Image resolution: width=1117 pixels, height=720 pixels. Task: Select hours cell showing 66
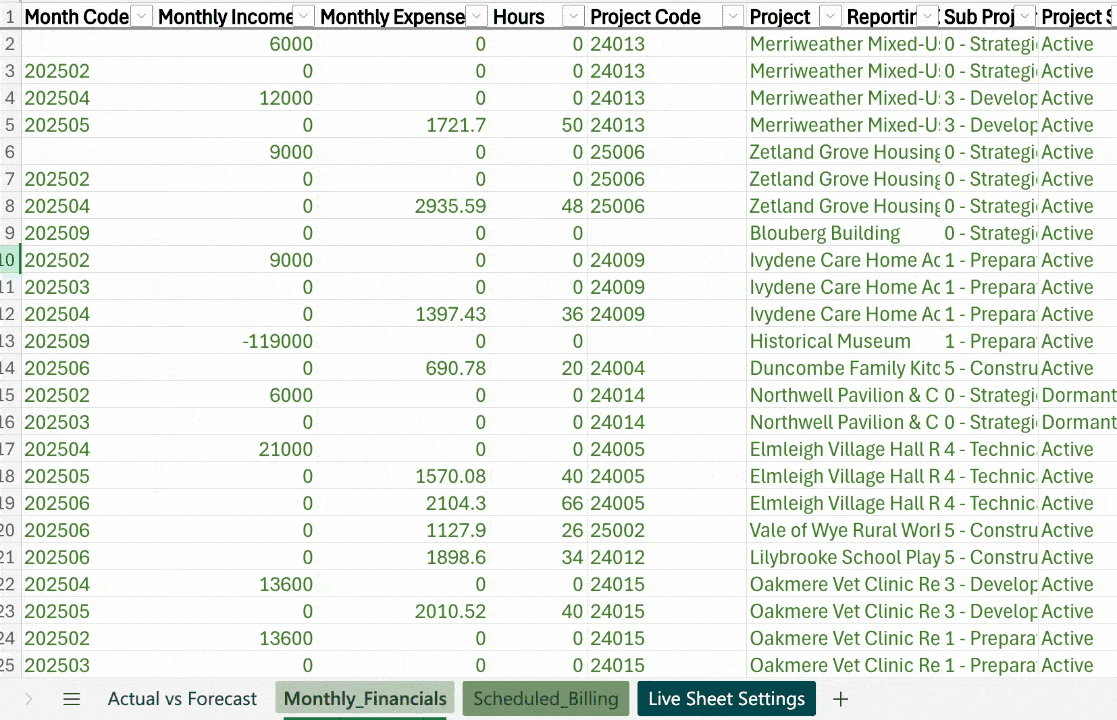click(x=538, y=504)
